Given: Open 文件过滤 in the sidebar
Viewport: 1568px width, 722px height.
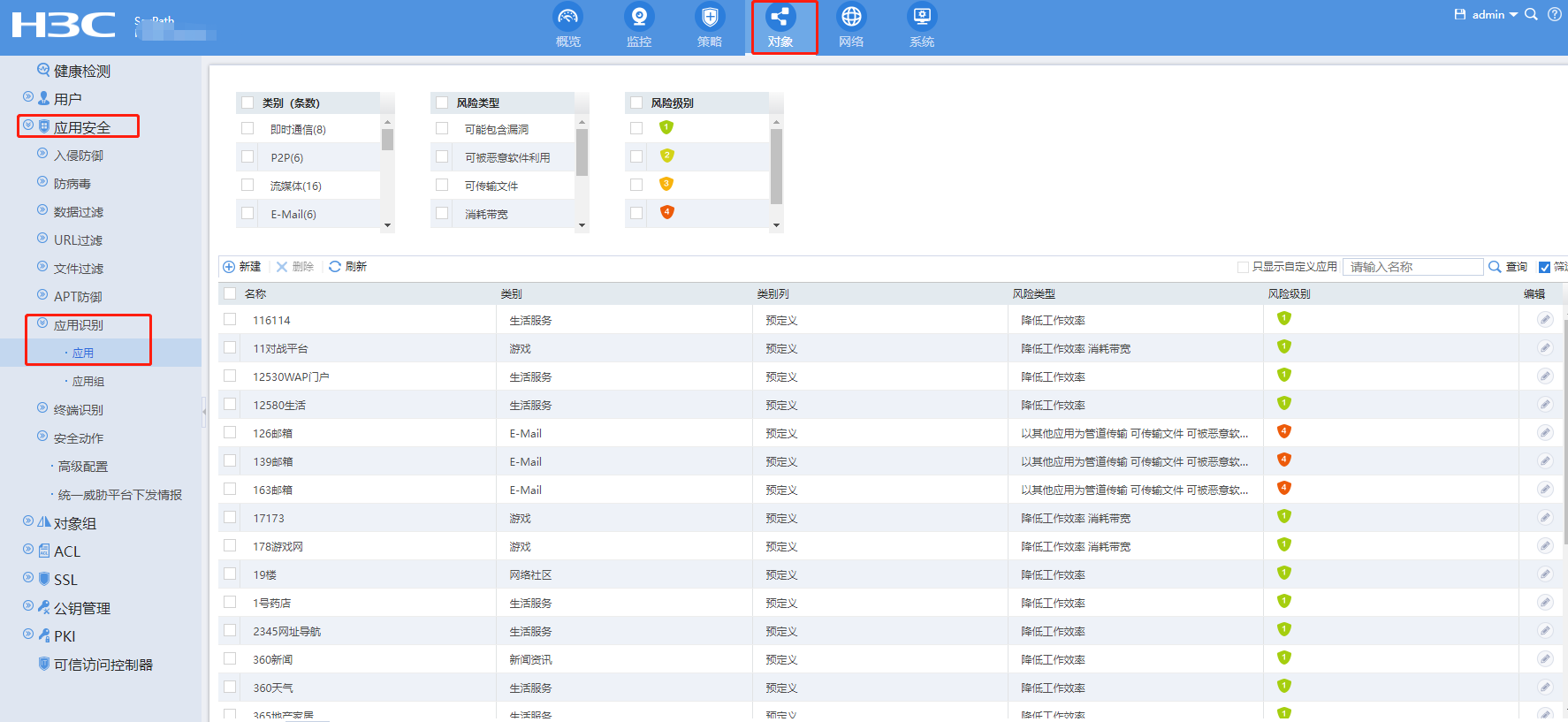Looking at the screenshot, I should click(x=79, y=269).
